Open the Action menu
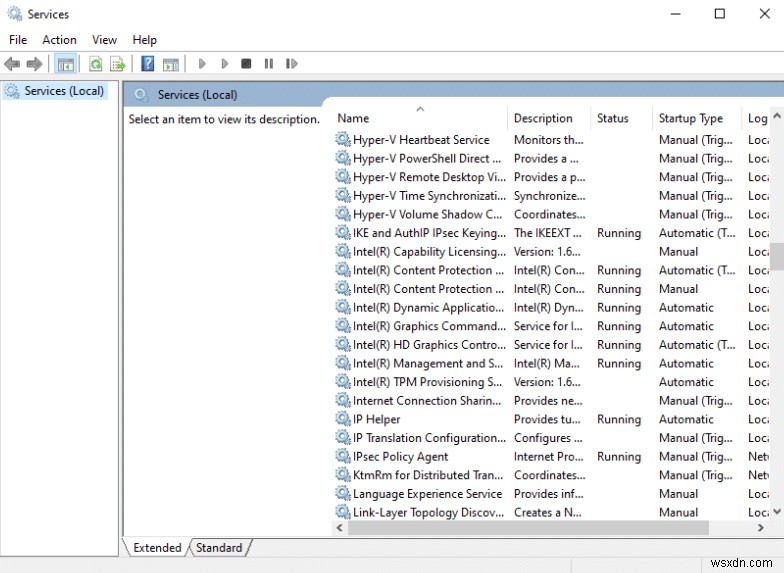This screenshot has height=573, width=784. [60, 40]
